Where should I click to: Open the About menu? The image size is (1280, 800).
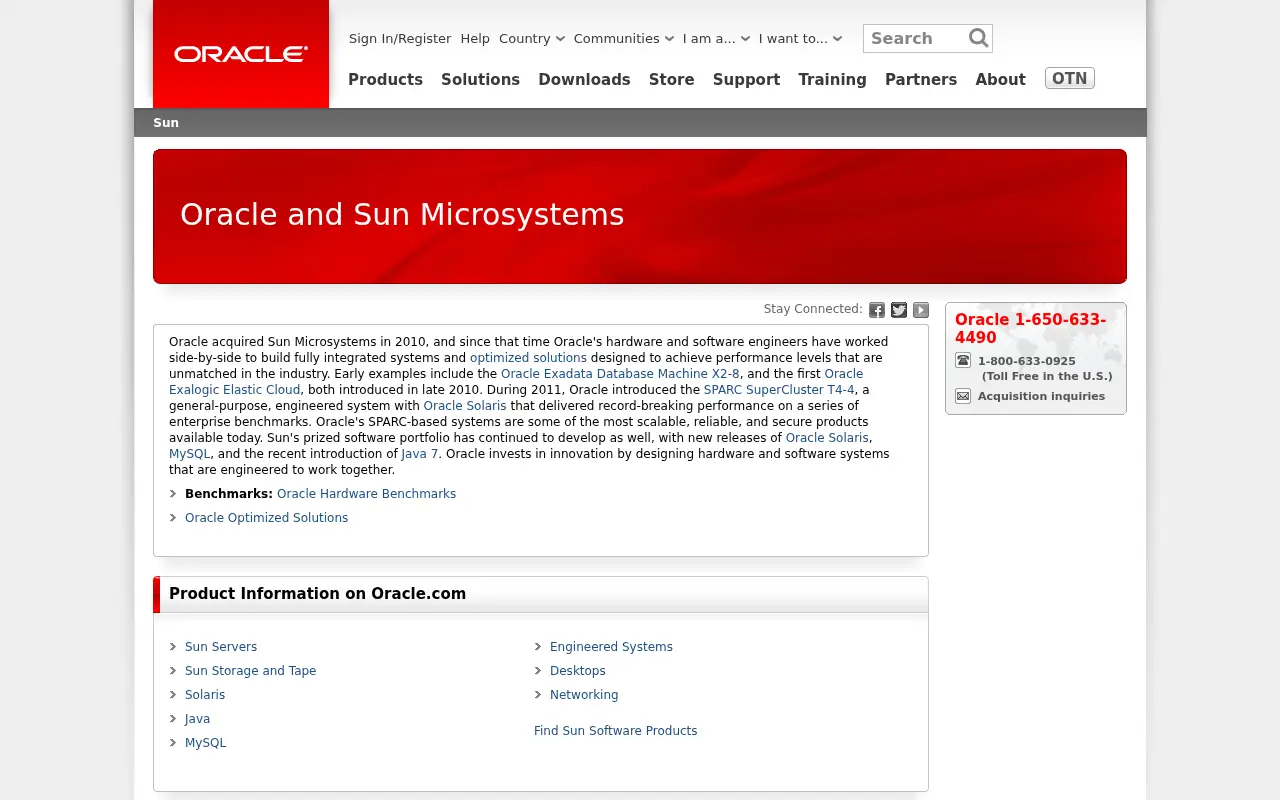[1000, 79]
